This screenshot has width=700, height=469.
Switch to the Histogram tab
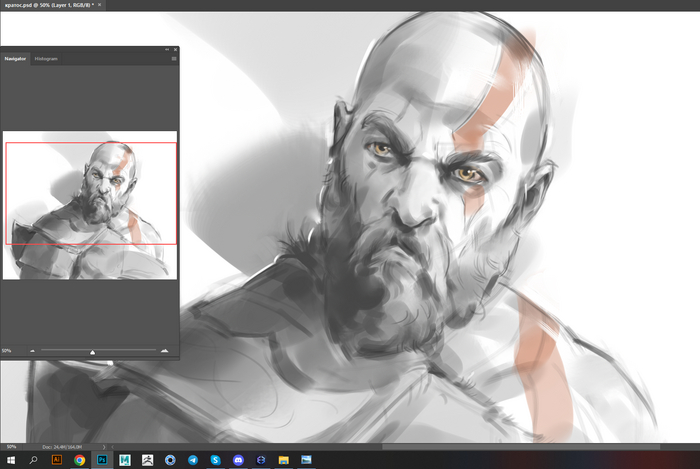46,58
